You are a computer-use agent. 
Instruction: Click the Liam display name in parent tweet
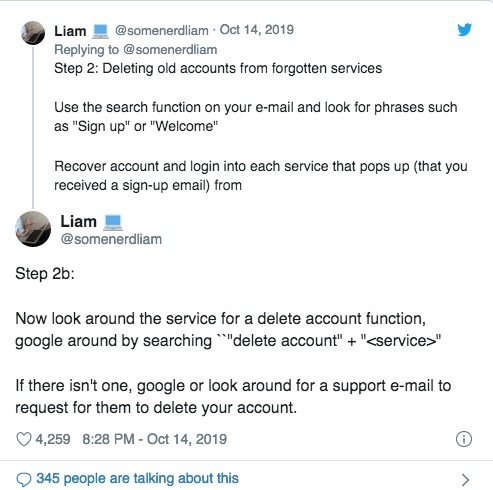pyautogui.click(x=70, y=31)
